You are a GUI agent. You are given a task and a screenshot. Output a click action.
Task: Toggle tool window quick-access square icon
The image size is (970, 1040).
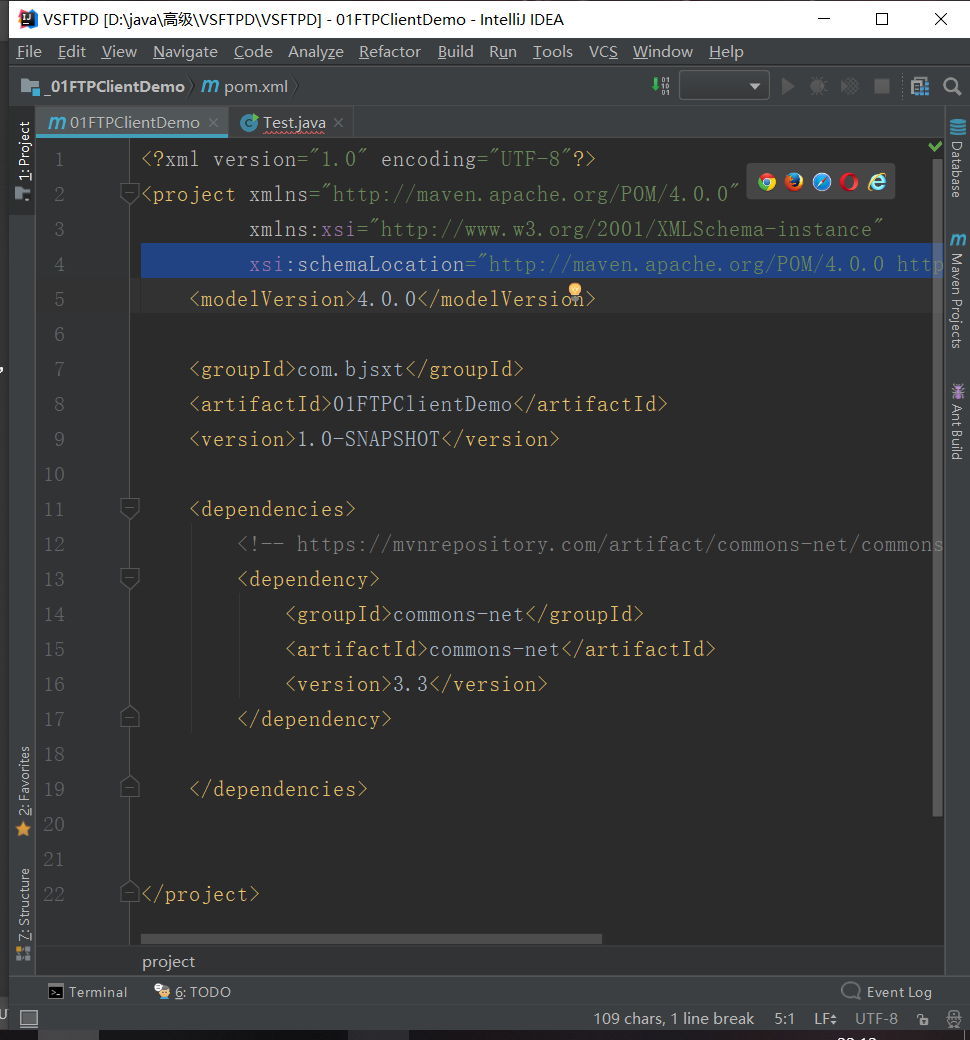pos(29,1018)
